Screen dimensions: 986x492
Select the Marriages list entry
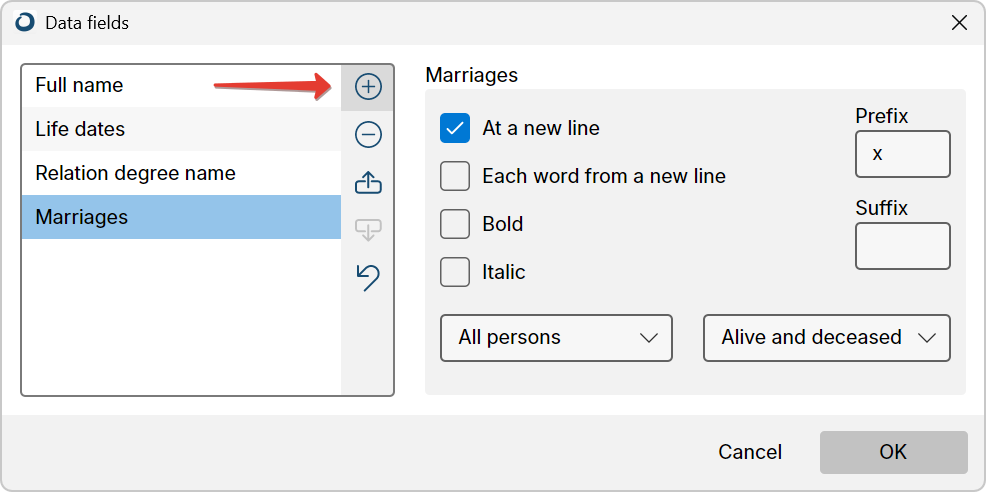click(x=181, y=217)
